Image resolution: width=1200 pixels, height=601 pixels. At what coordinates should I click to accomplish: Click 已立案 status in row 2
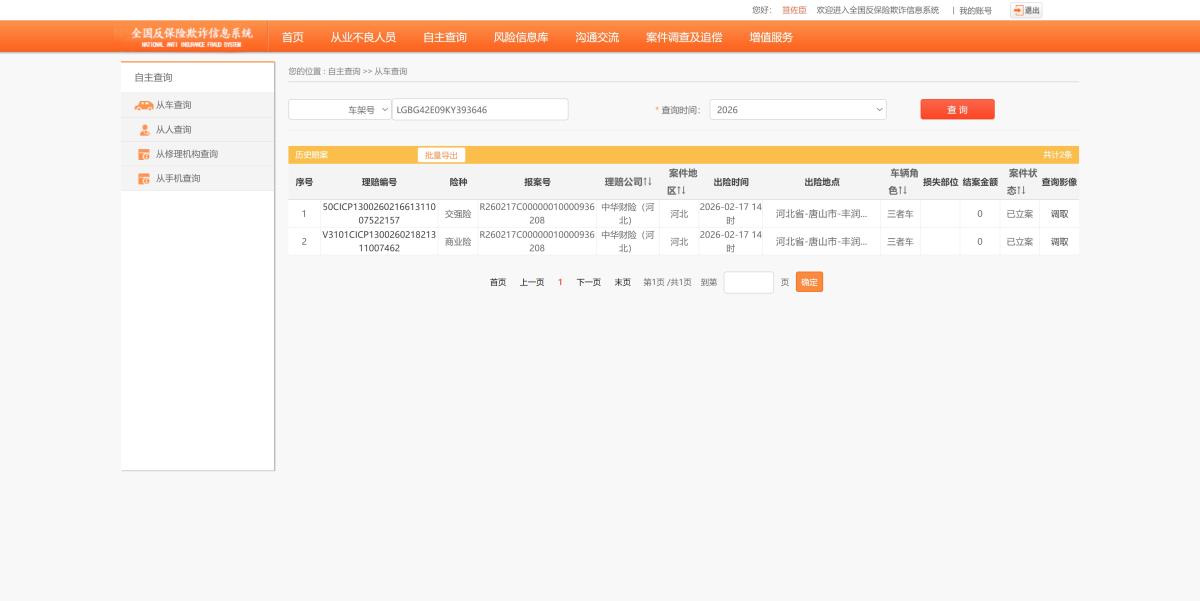pos(1020,242)
